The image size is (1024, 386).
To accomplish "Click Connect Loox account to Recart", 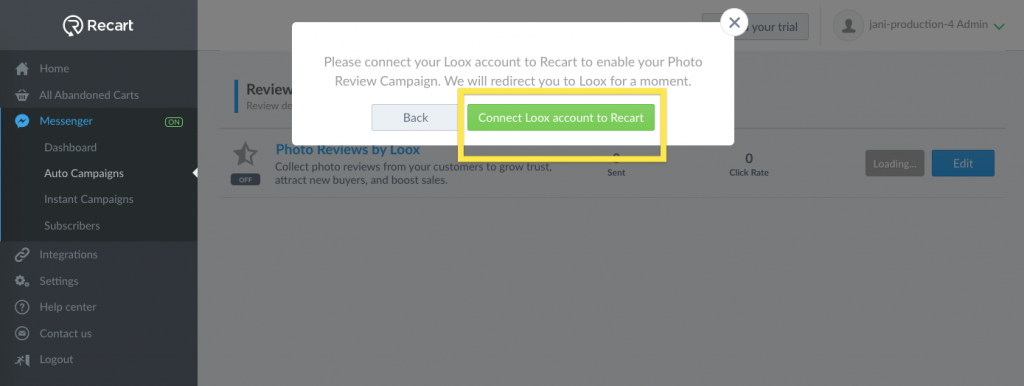I will click(x=561, y=118).
